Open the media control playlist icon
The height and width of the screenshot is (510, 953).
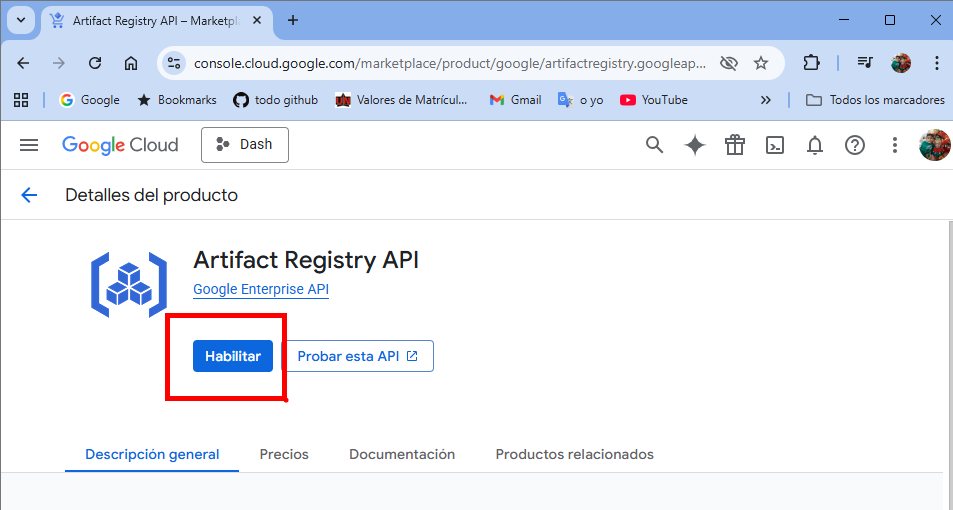click(865, 63)
